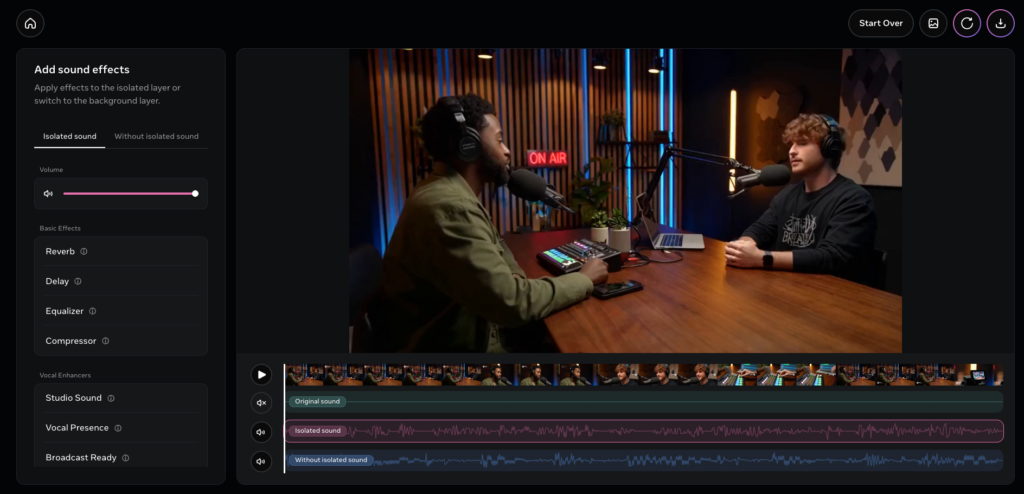The image size is (1024, 494).
Task: Play the video from the timeline
Action: [261, 375]
